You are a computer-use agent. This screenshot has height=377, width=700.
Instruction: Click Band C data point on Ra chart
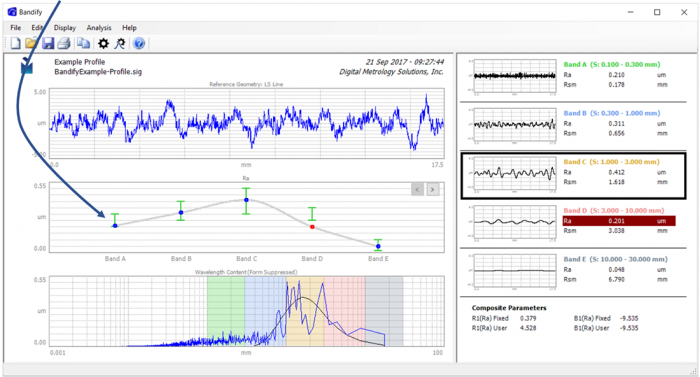pyautogui.click(x=246, y=200)
